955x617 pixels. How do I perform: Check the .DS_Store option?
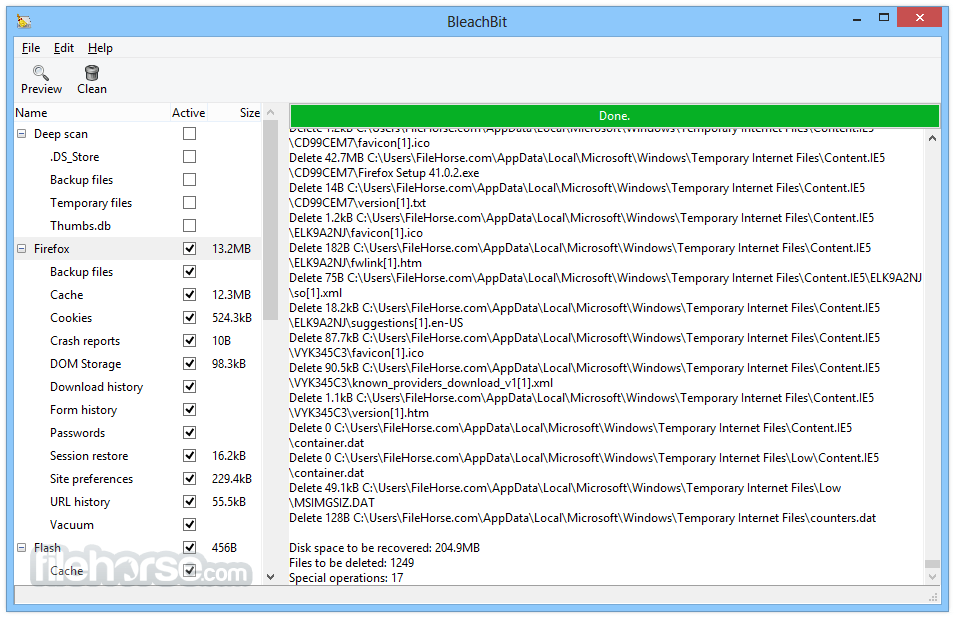tap(189, 157)
